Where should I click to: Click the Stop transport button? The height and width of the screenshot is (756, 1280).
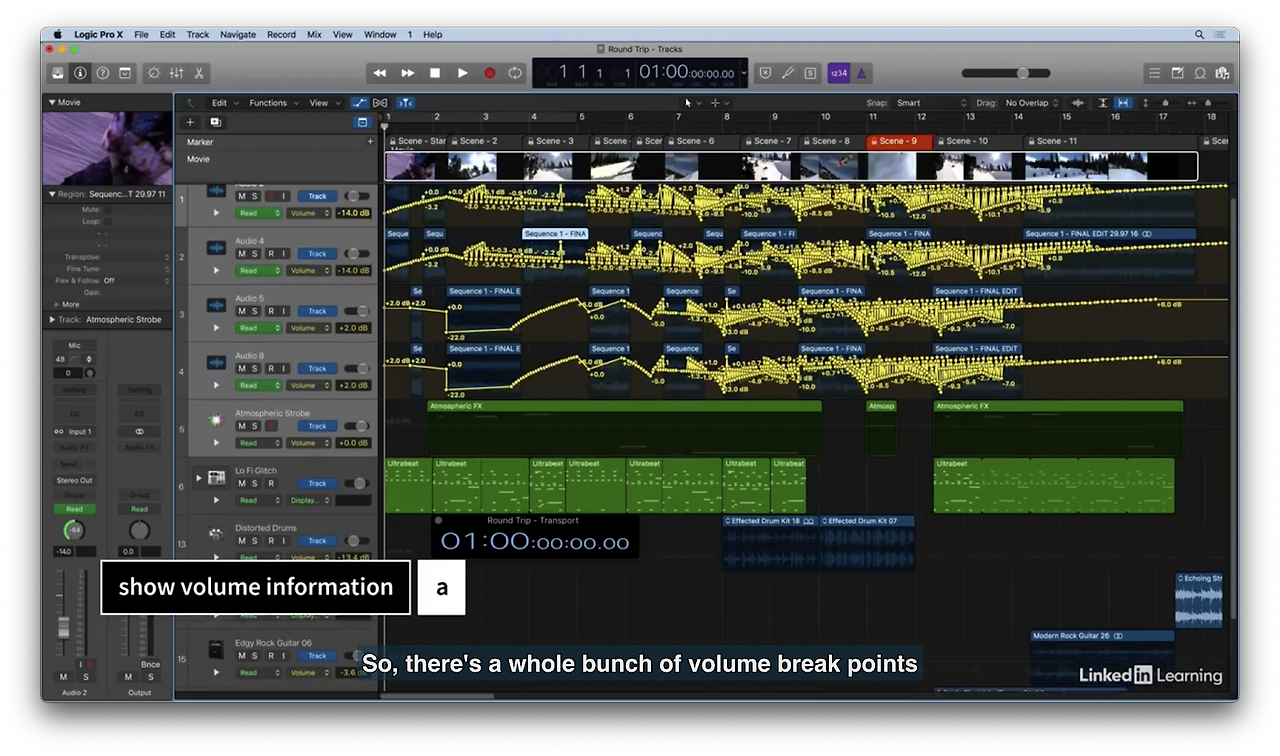coord(435,73)
